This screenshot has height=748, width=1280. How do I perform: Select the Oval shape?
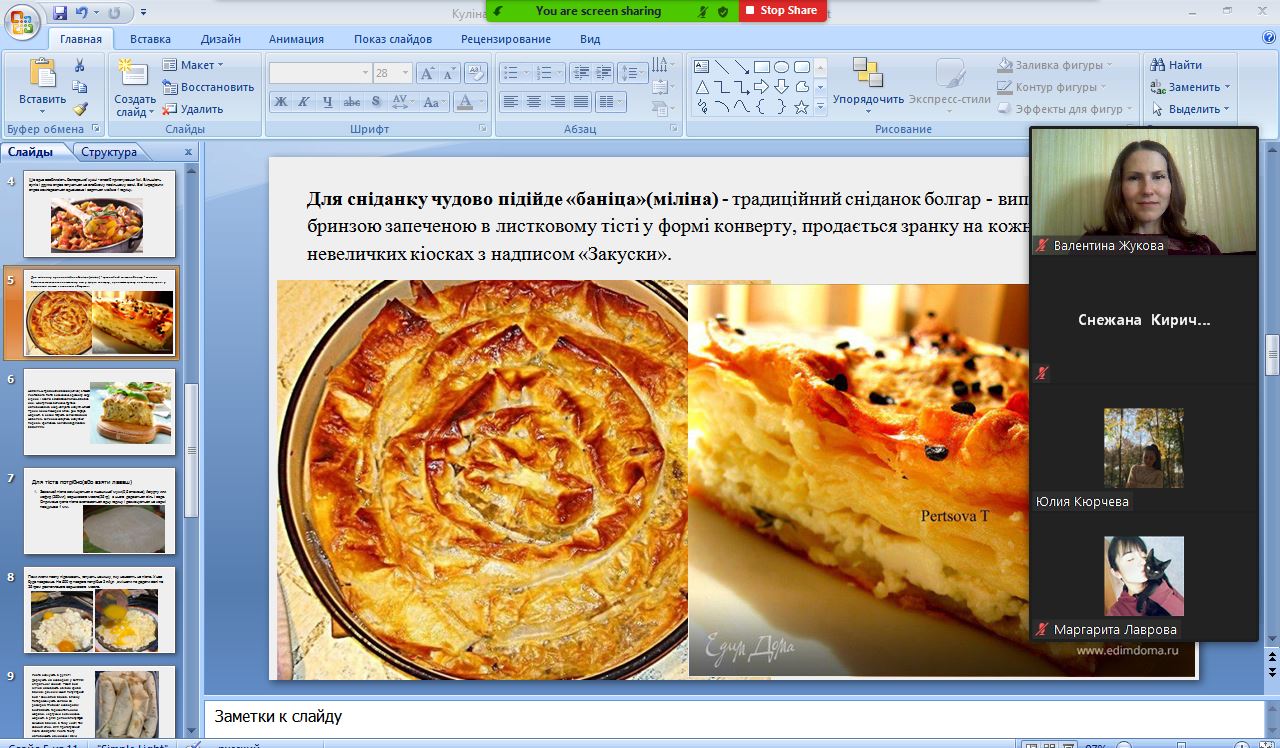click(x=782, y=67)
